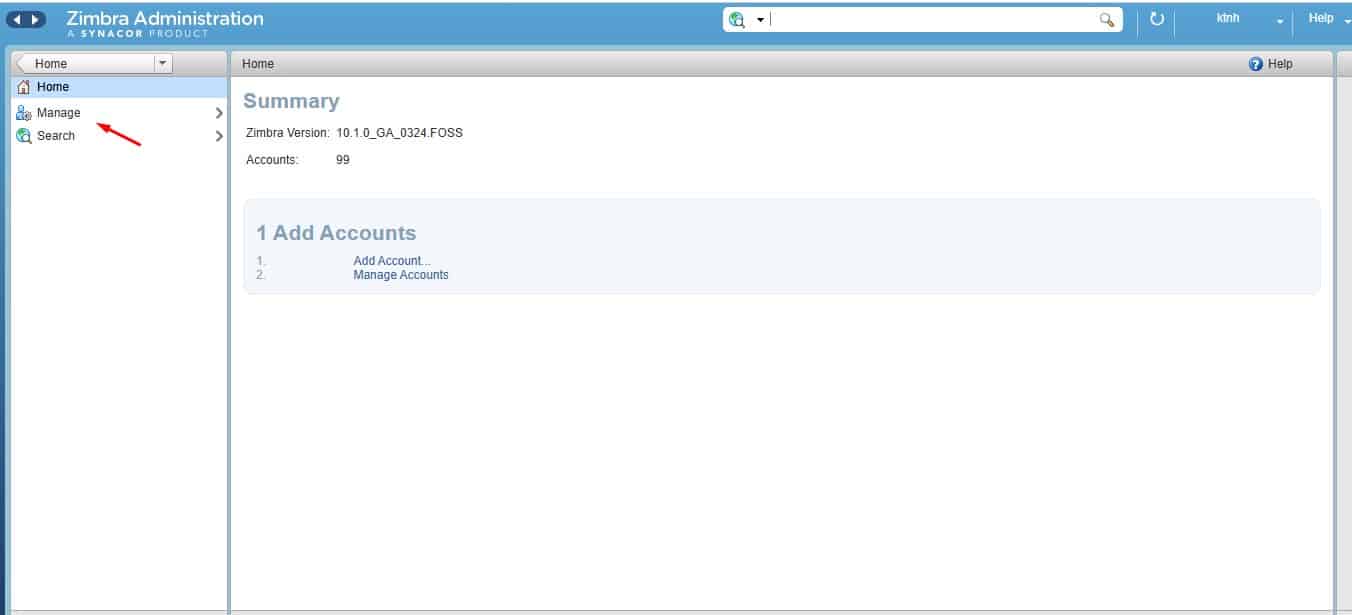The height and width of the screenshot is (615, 1352).
Task: Click the magnifying glass search button
Action: click(x=1107, y=20)
